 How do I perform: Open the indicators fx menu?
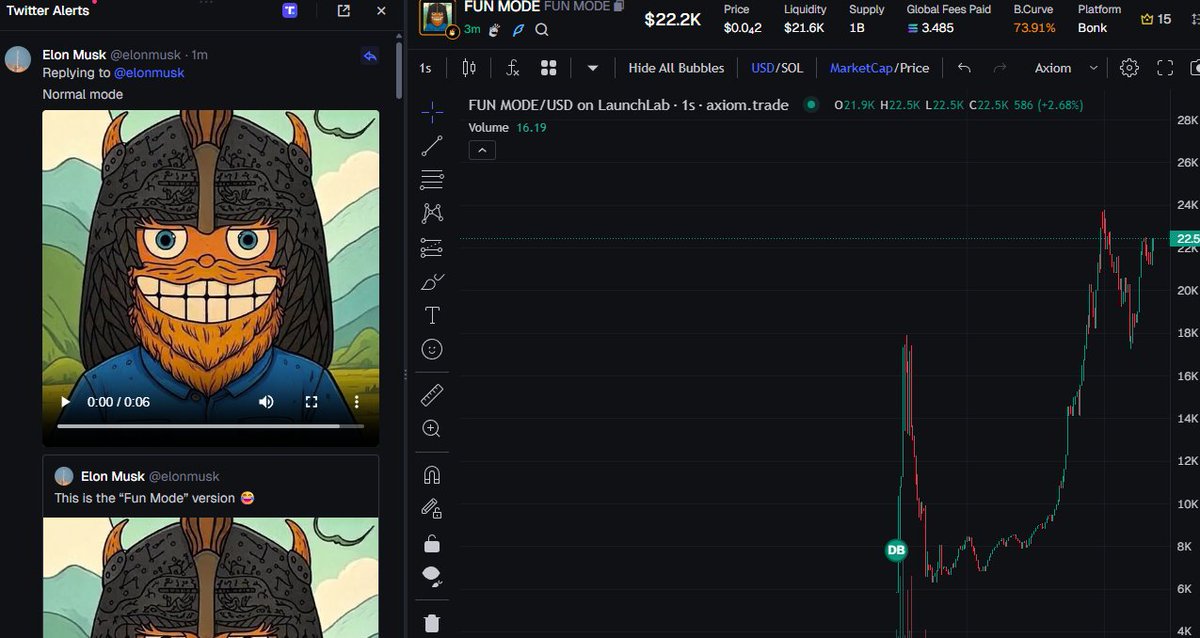(513, 68)
